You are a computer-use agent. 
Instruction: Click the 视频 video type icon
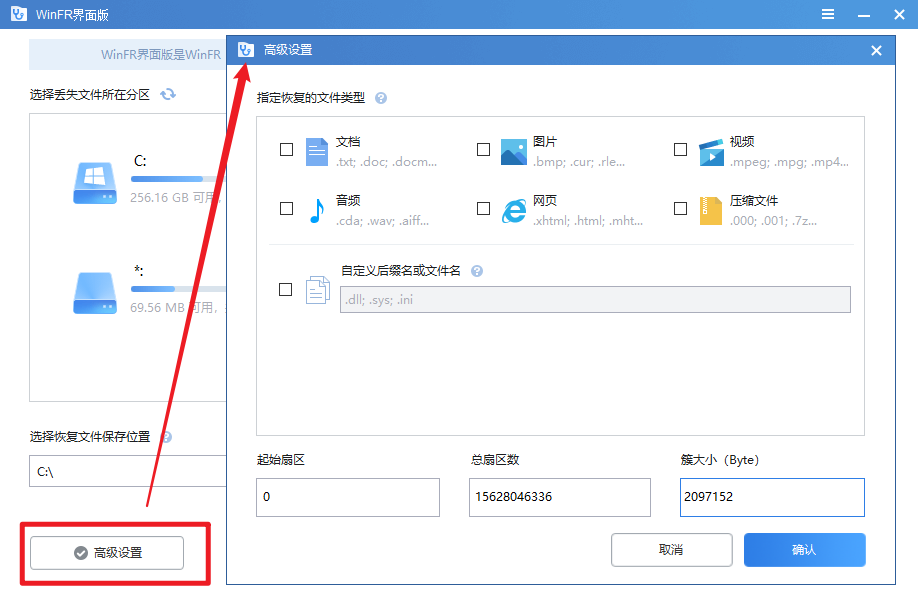pyautogui.click(x=711, y=152)
